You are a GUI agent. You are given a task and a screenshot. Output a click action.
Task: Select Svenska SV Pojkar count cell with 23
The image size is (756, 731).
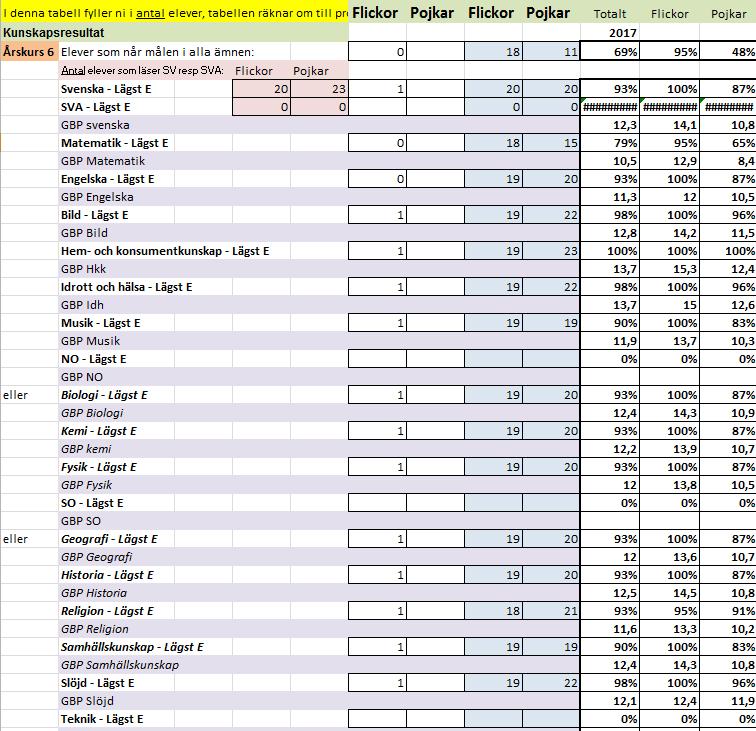[x=319, y=89]
